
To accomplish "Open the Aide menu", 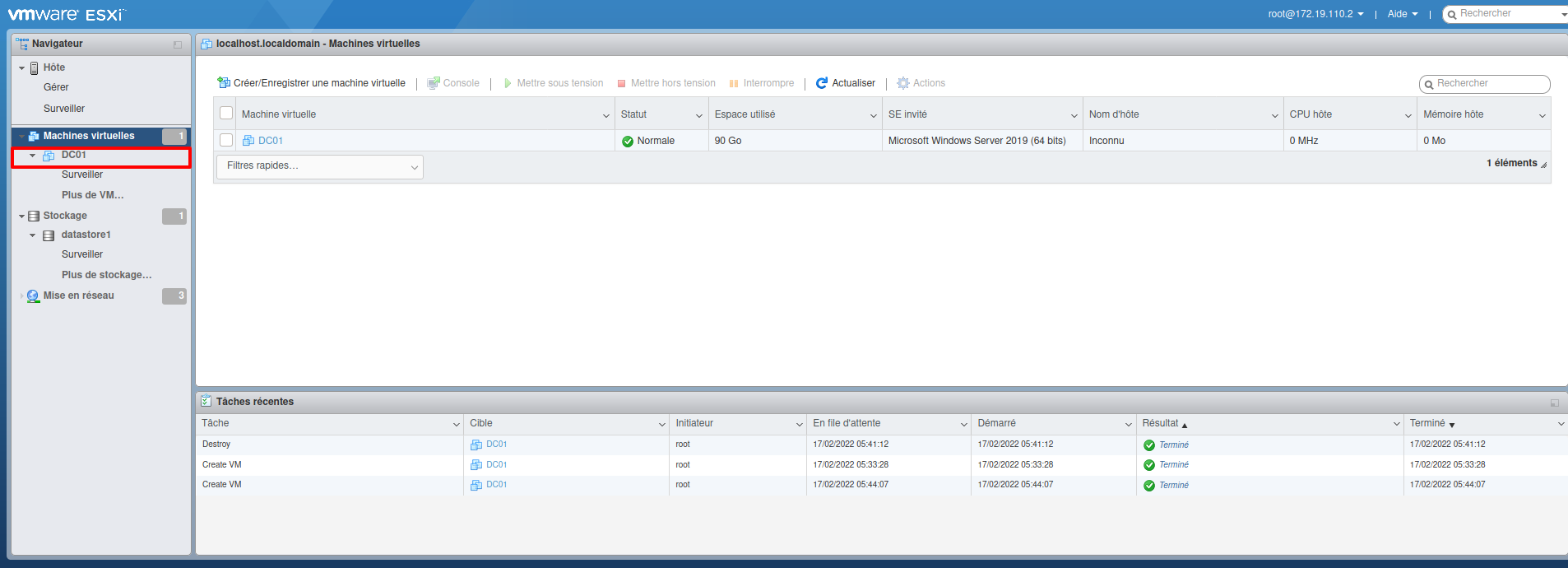I will tap(1402, 14).
